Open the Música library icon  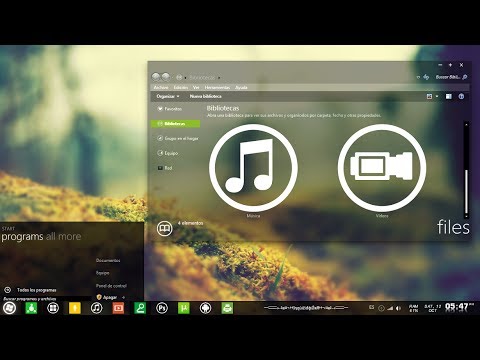pyautogui.click(x=253, y=168)
